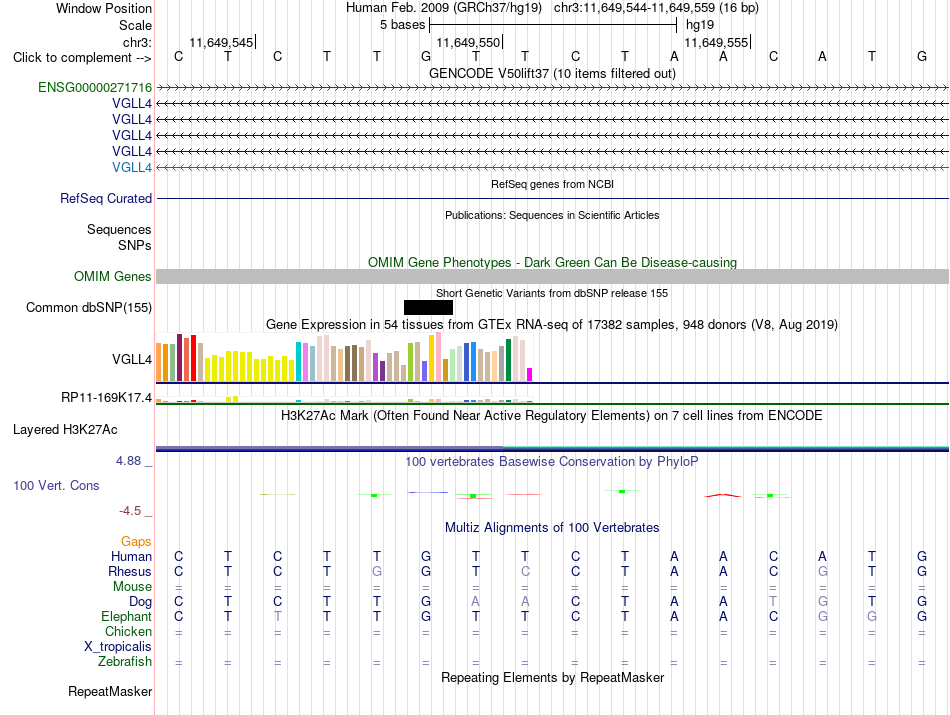
Task: Click the black dbSNP variant block
Action: click(428, 307)
